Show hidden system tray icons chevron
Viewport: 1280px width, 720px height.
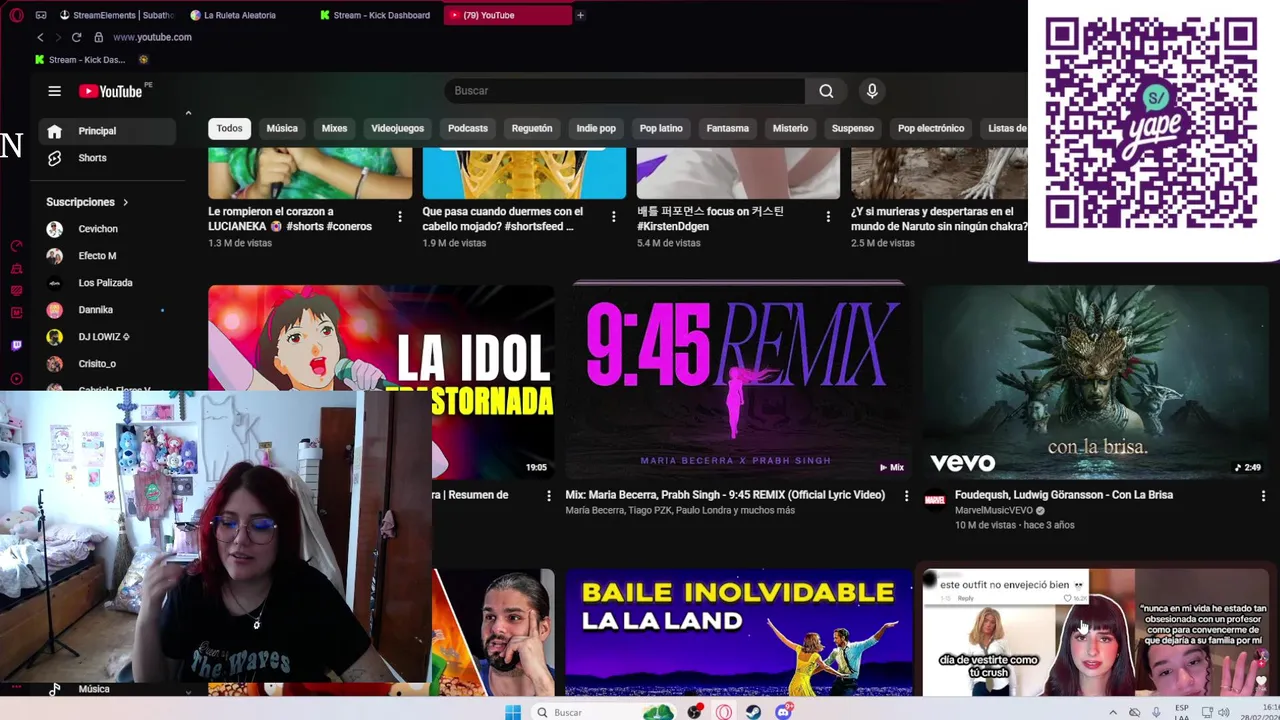click(1113, 712)
